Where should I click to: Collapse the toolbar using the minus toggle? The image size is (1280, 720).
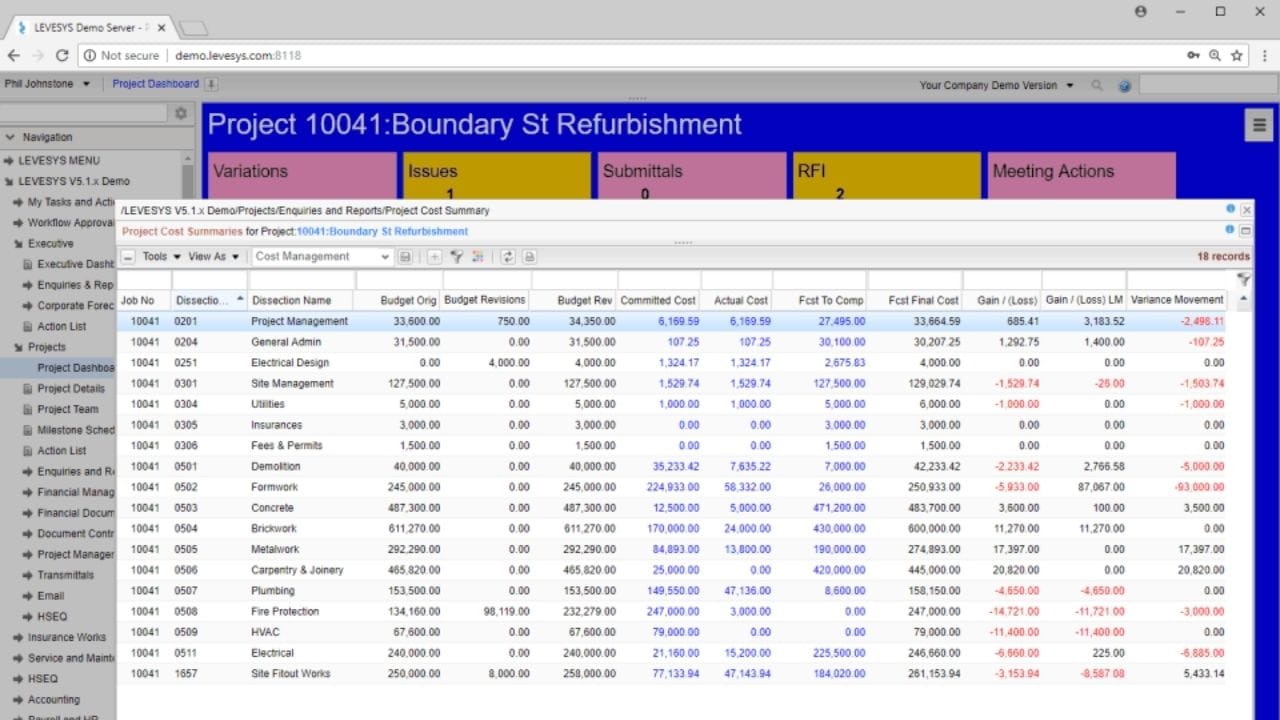click(x=128, y=257)
